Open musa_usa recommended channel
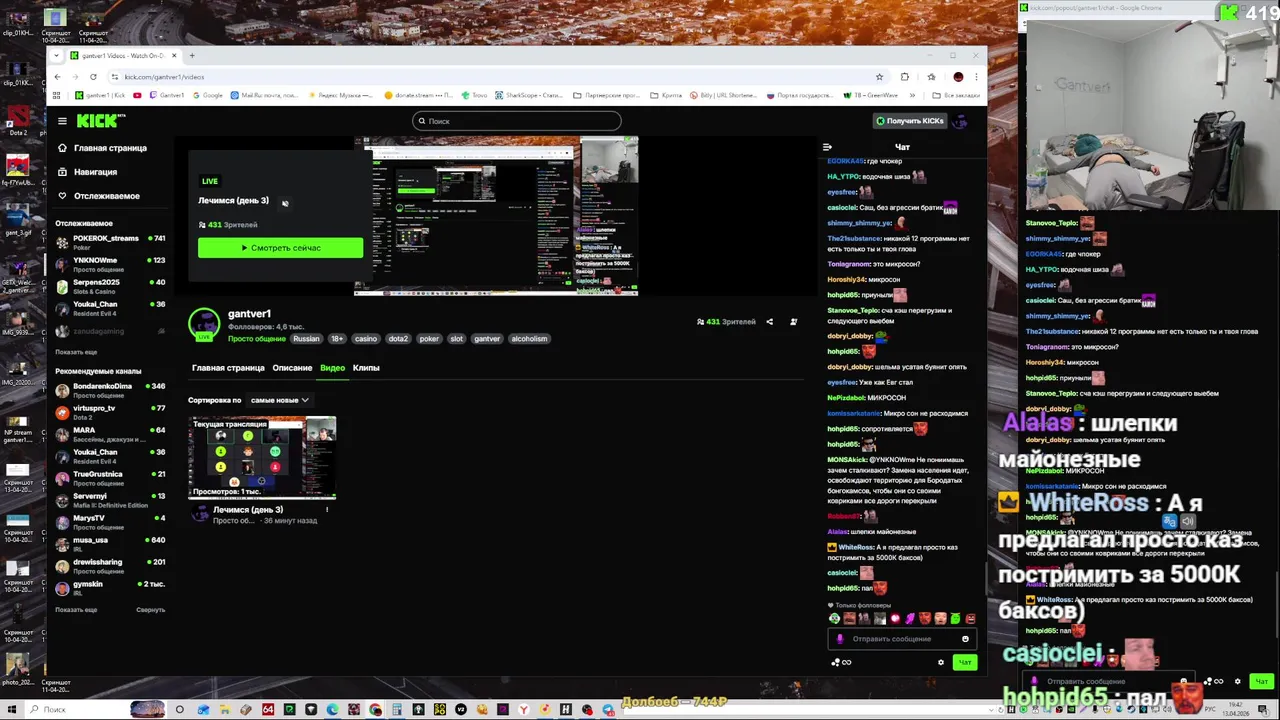The height and width of the screenshot is (720, 1280). (x=110, y=544)
